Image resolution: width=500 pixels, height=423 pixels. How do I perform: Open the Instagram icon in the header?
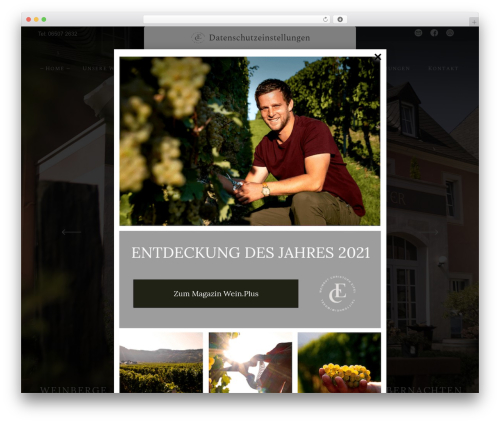[x=450, y=33]
